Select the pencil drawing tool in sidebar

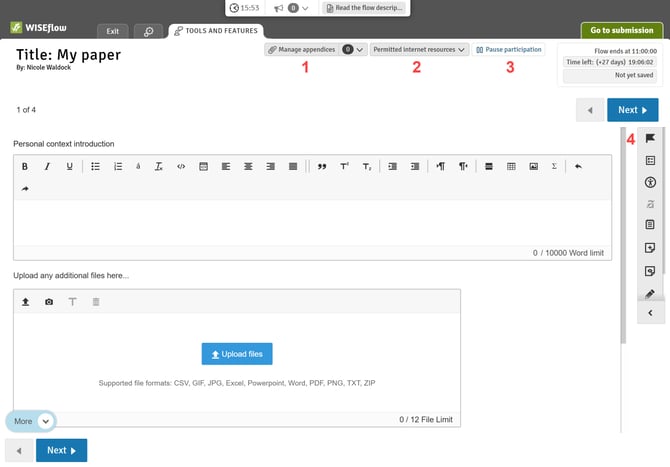pyautogui.click(x=650, y=294)
